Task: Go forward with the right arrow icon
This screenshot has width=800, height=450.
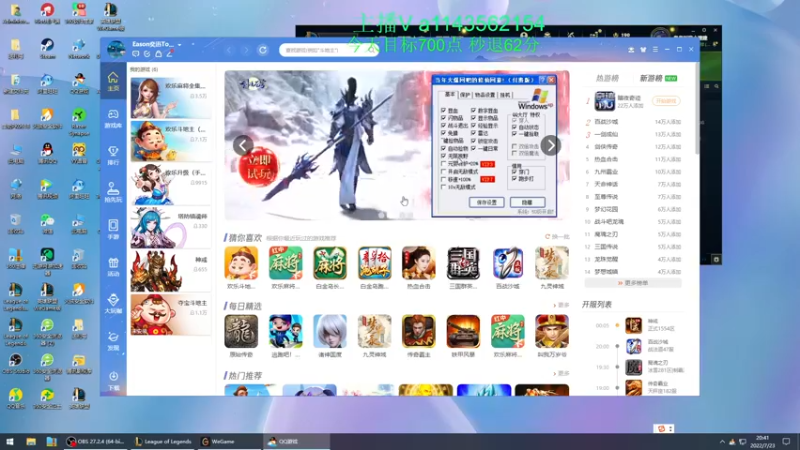Action: (x=245, y=50)
